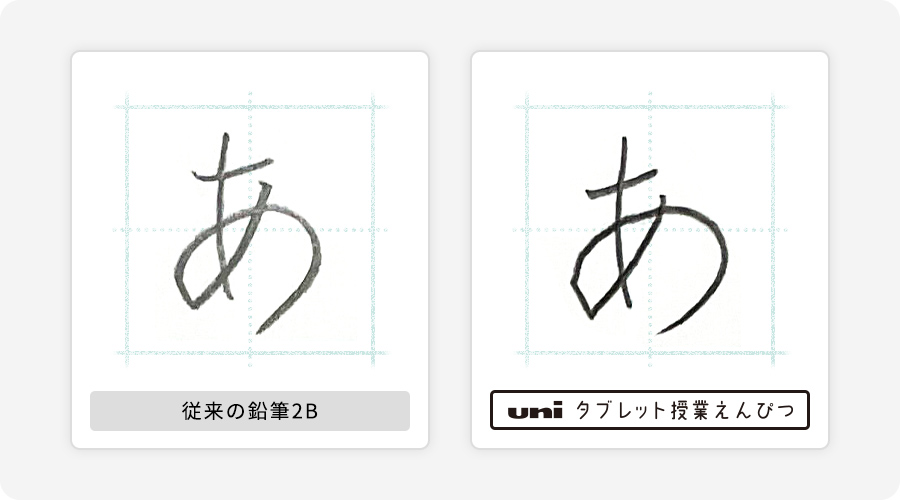Click the tail end of left あ stroke
900x500 pixels.
click(259, 331)
